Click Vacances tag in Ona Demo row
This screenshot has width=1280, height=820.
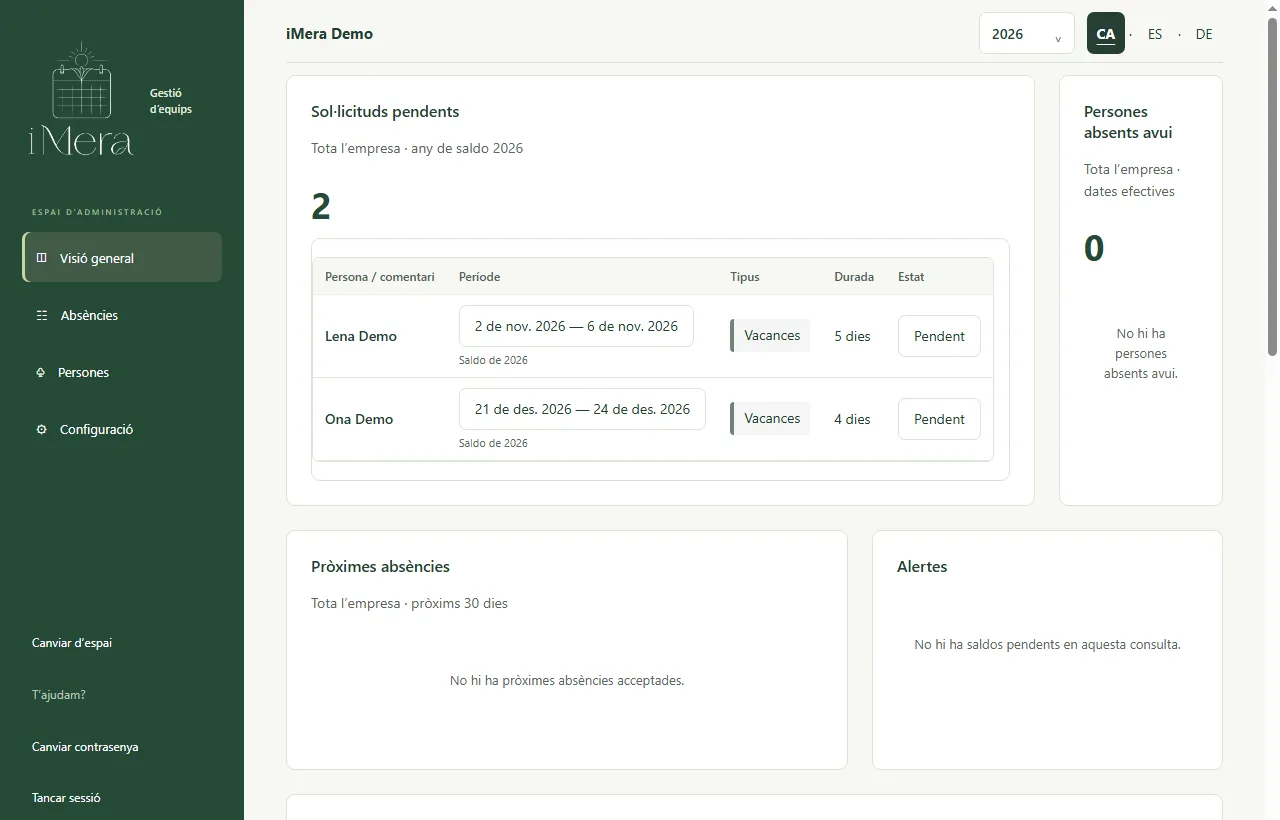tap(770, 418)
